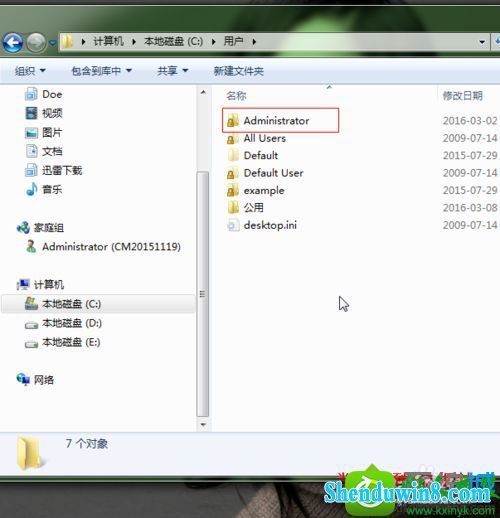Image resolution: width=500 pixels, height=518 pixels.
Task: Select the example folder icon
Action: [233, 190]
